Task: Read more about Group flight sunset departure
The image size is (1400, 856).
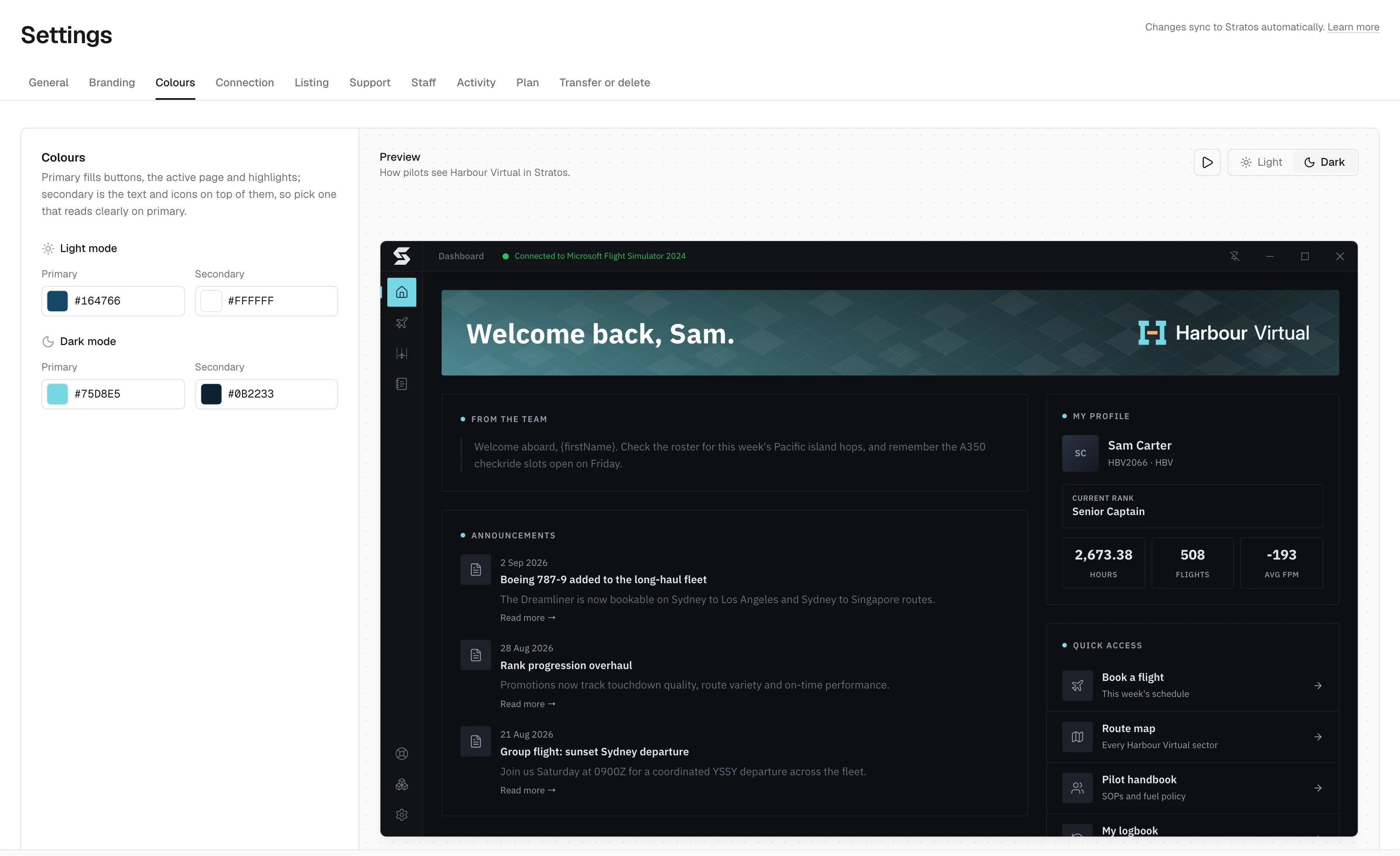Action: (x=528, y=790)
